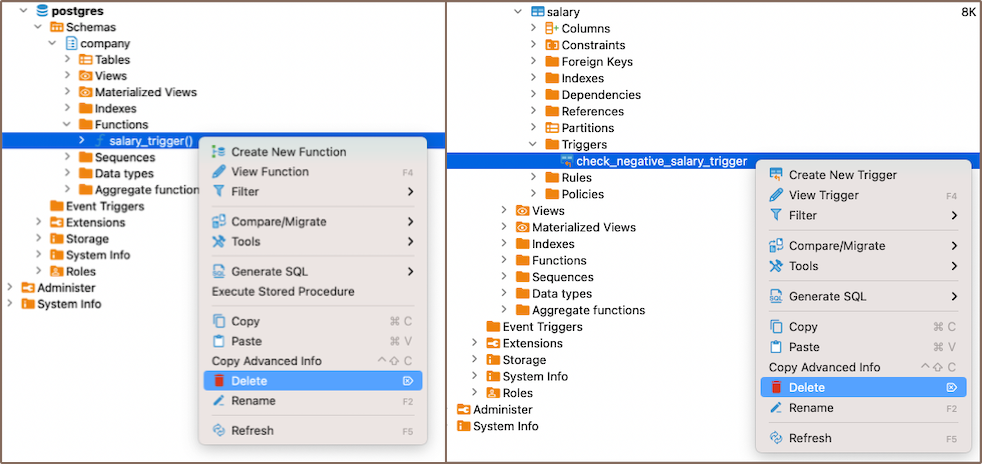Screen dimensions: 982x464
Task: Select the salary_trigger() function in the tree
Action: coord(151,141)
